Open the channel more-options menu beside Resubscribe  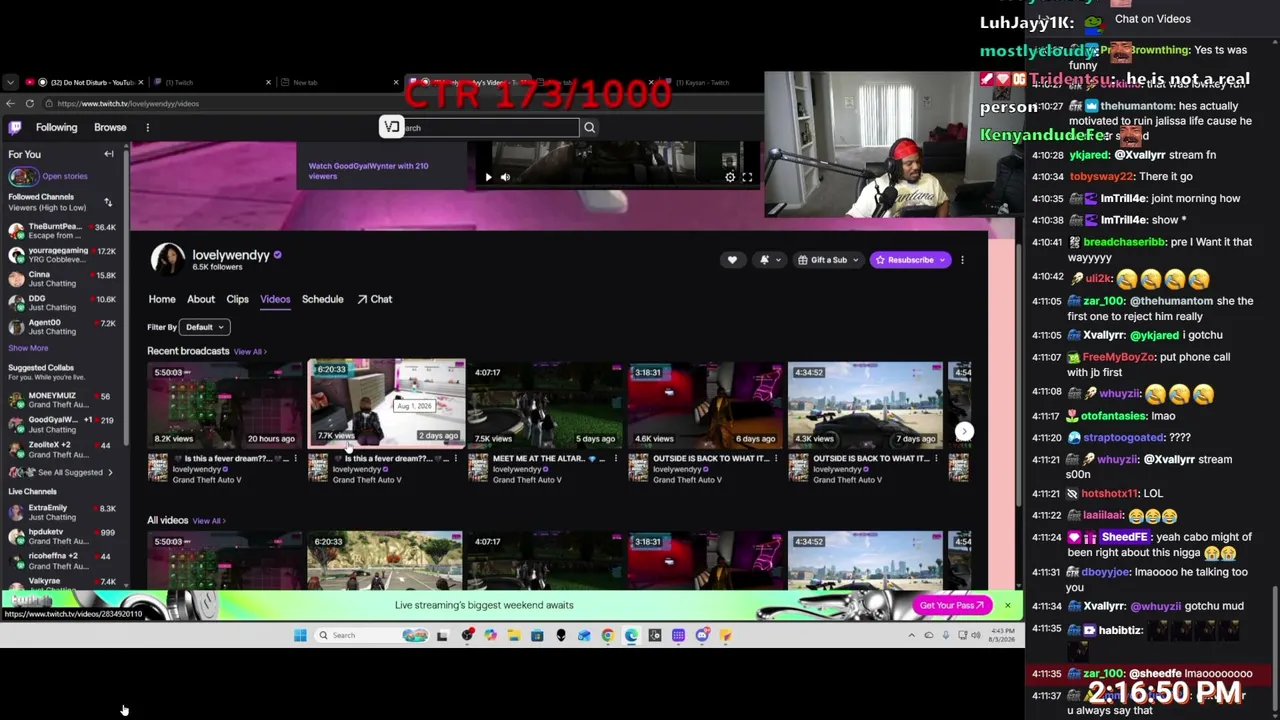pos(962,260)
